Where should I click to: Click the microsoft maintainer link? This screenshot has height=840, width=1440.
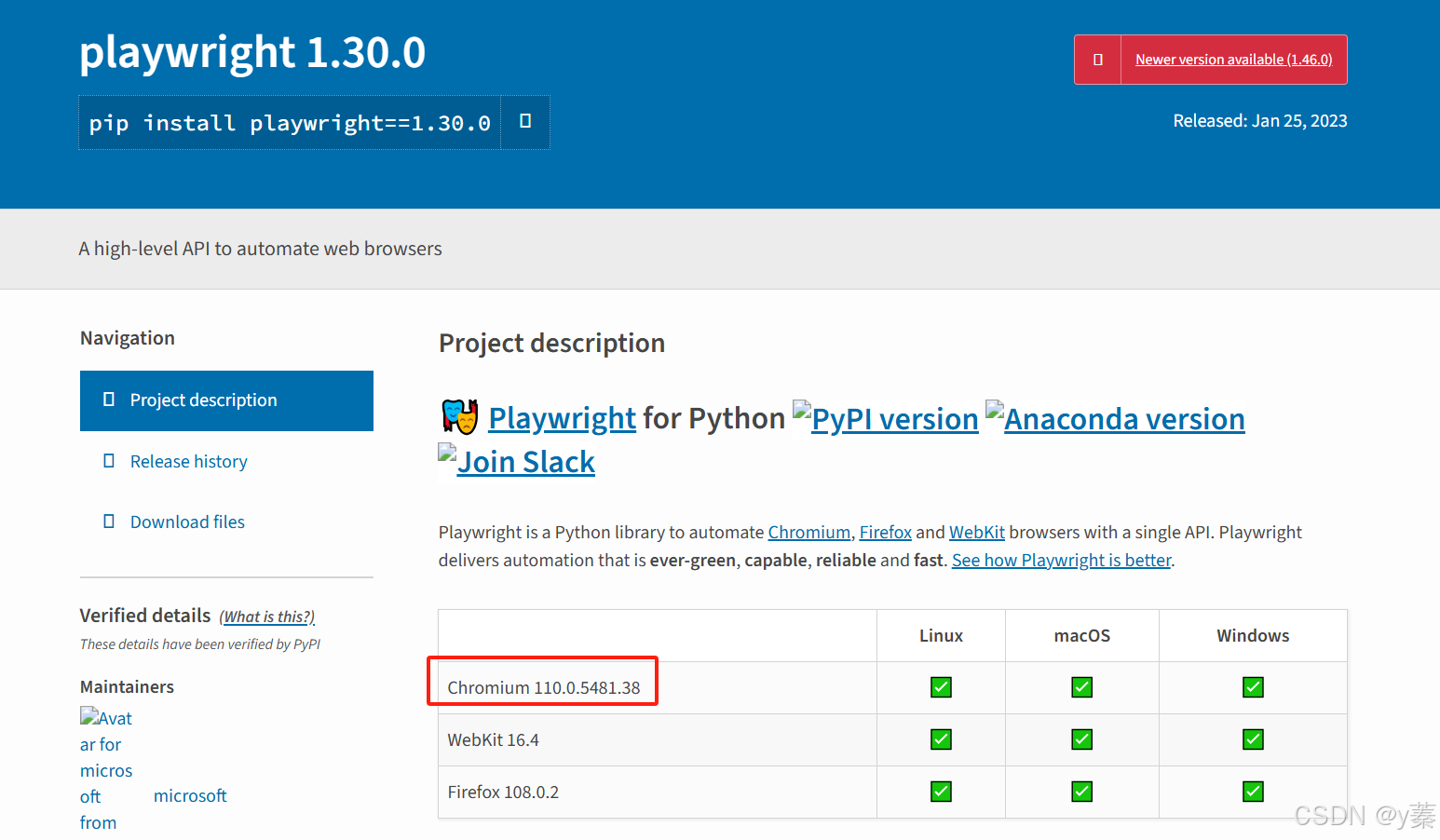pyautogui.click(x=190, y=795)
